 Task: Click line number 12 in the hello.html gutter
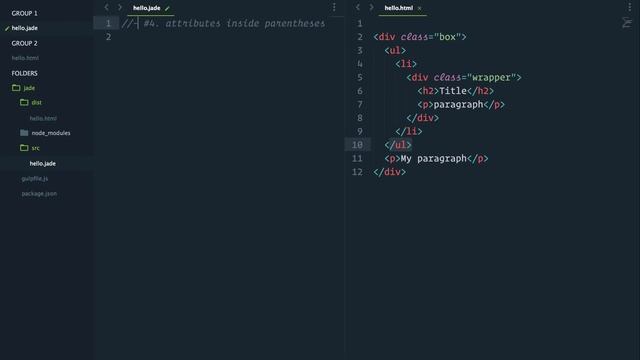pos(357,172)
